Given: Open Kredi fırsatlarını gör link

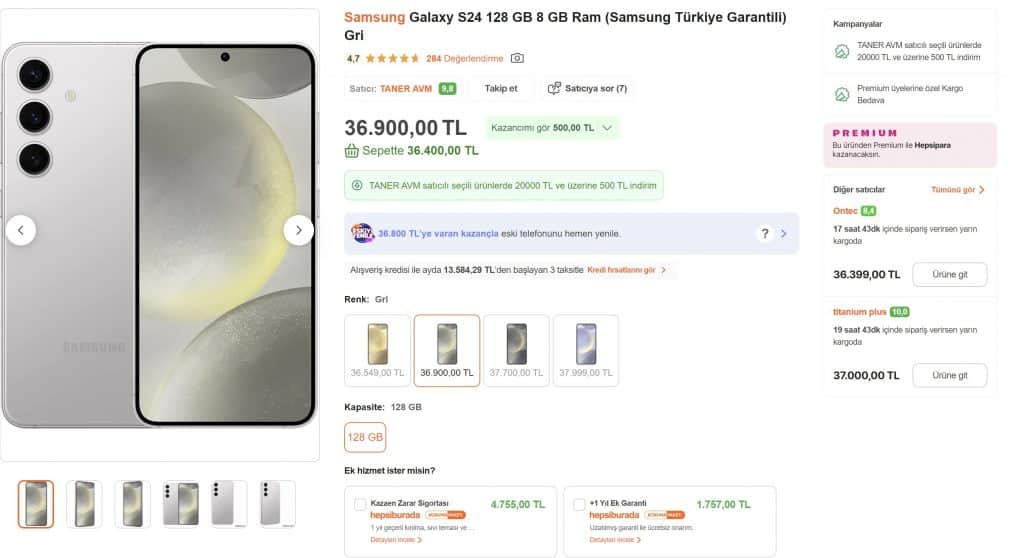Looking at the screenshot, I should [x=626, y=270].
